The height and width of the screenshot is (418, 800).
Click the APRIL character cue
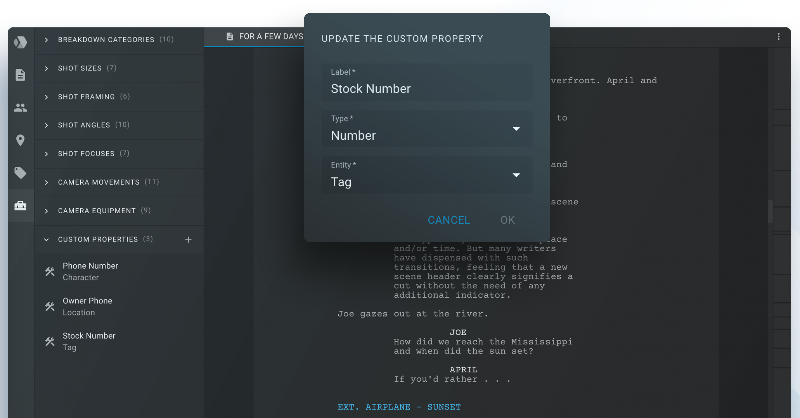coord(464,370)
